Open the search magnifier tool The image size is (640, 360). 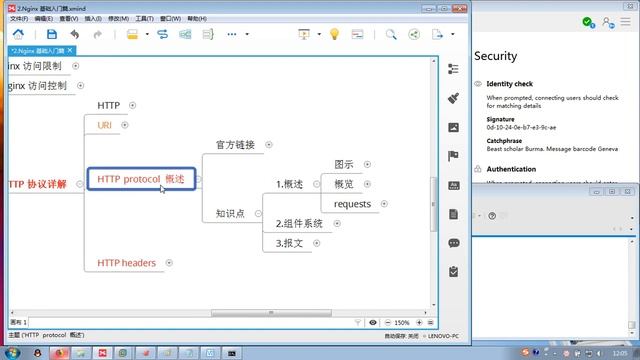pyautogui.click(x=391, y=34)
